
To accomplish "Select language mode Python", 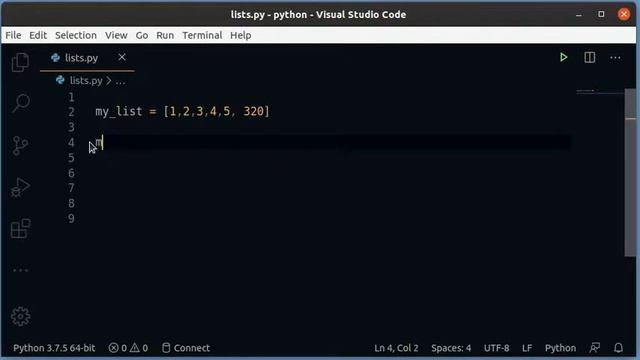I will [x=560, y=348].
